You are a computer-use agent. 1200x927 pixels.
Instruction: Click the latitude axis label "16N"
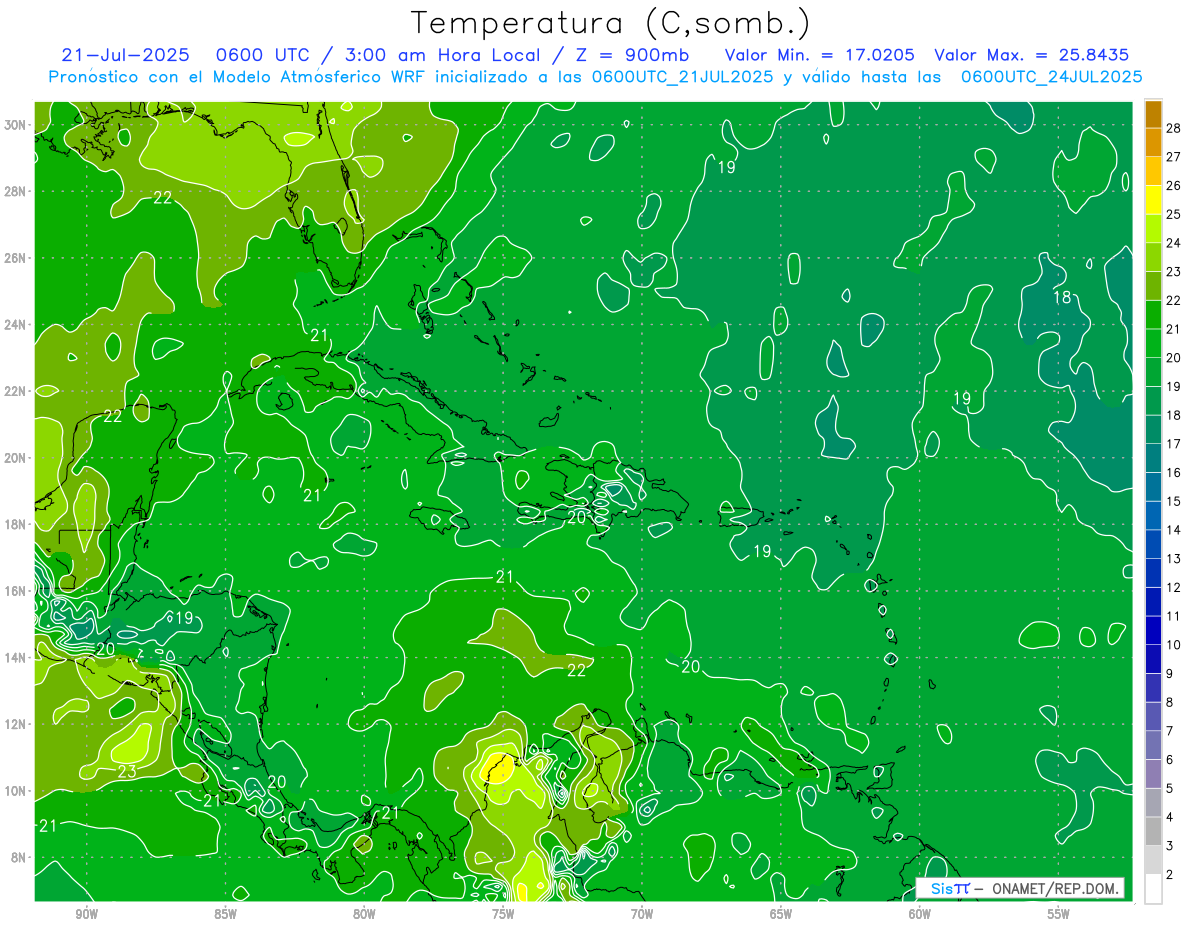point(17,591)
